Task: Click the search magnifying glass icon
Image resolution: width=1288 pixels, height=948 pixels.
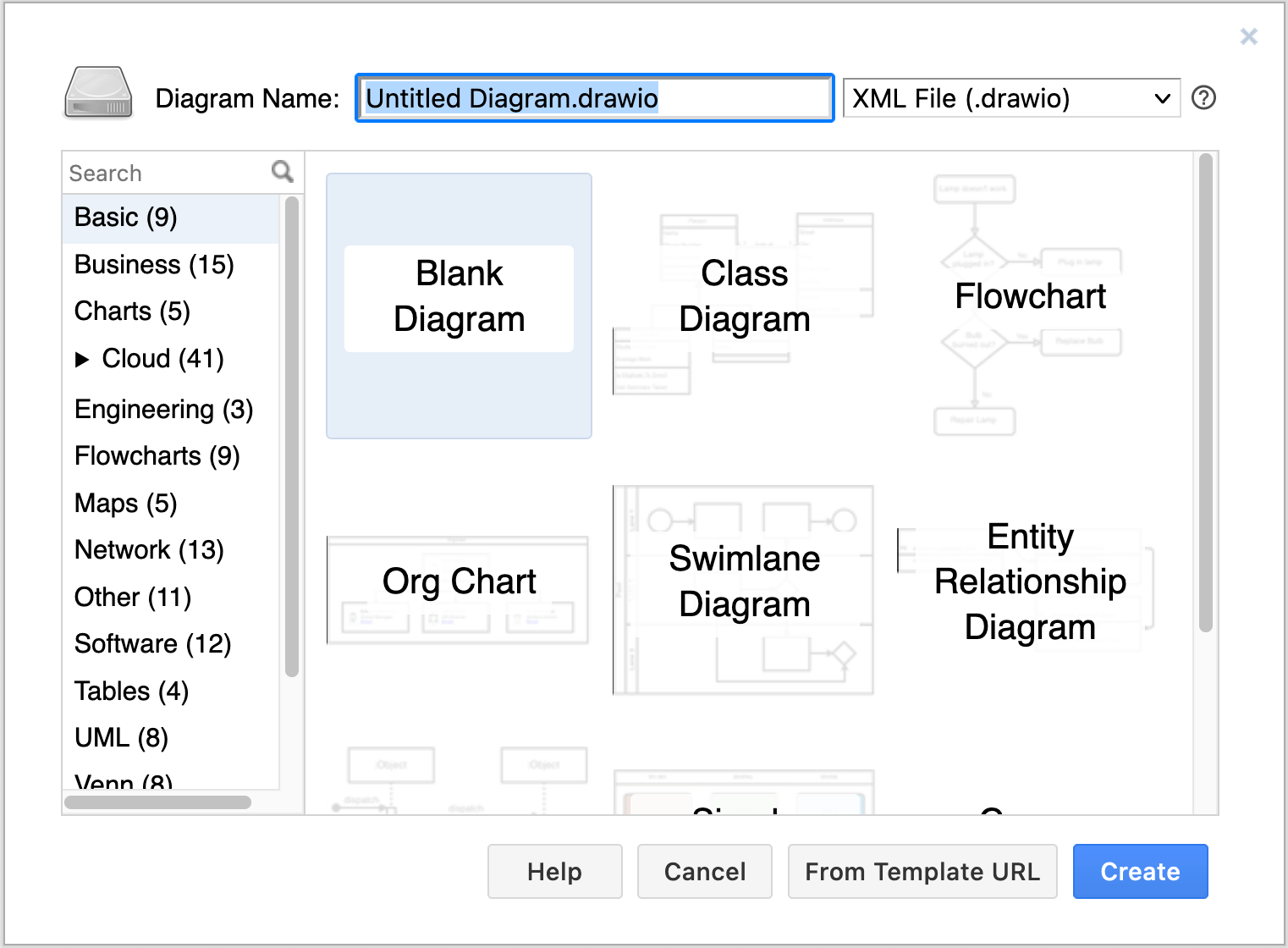Action: (283, 171)
